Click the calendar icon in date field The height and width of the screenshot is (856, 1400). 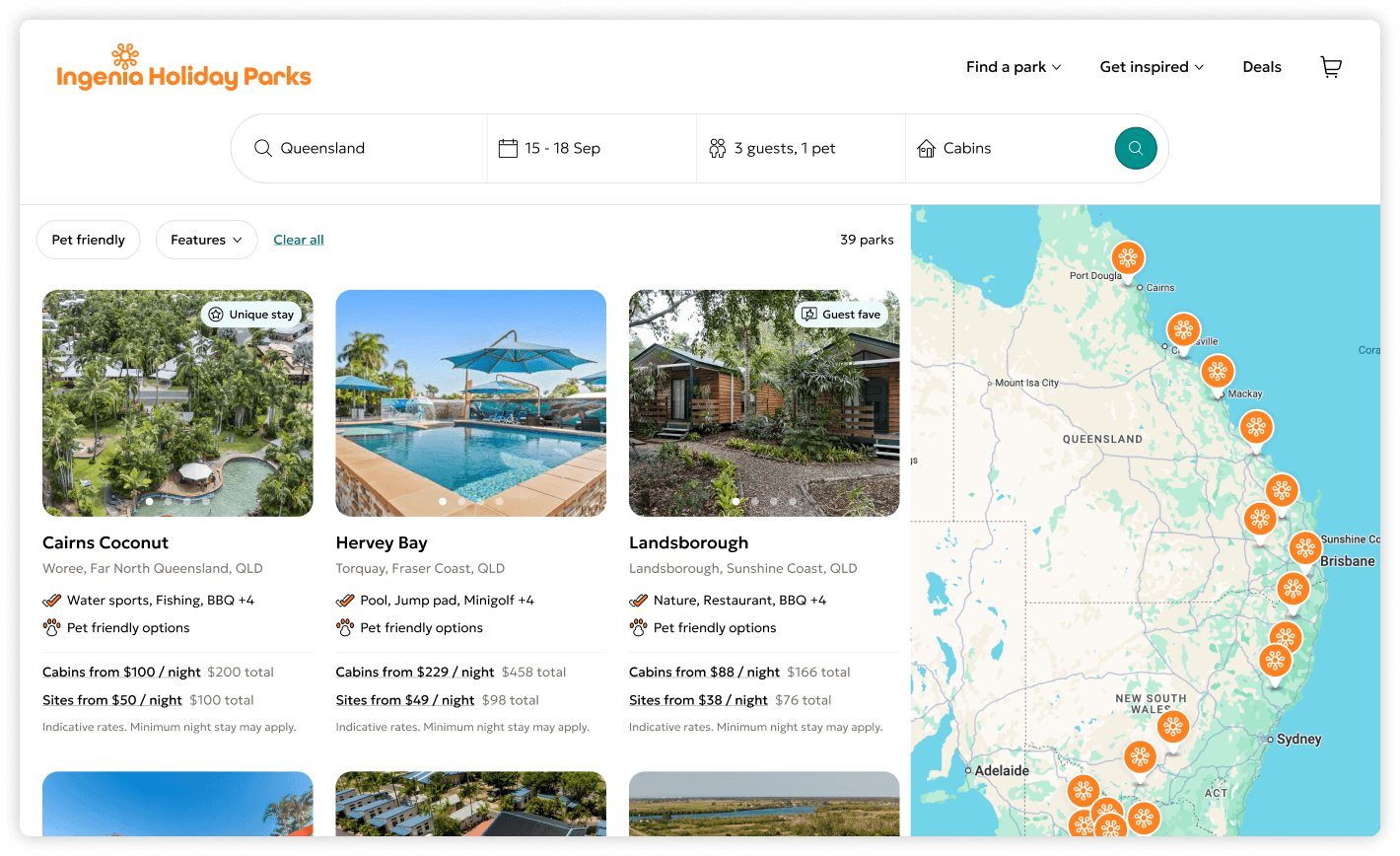click(508, 148)
